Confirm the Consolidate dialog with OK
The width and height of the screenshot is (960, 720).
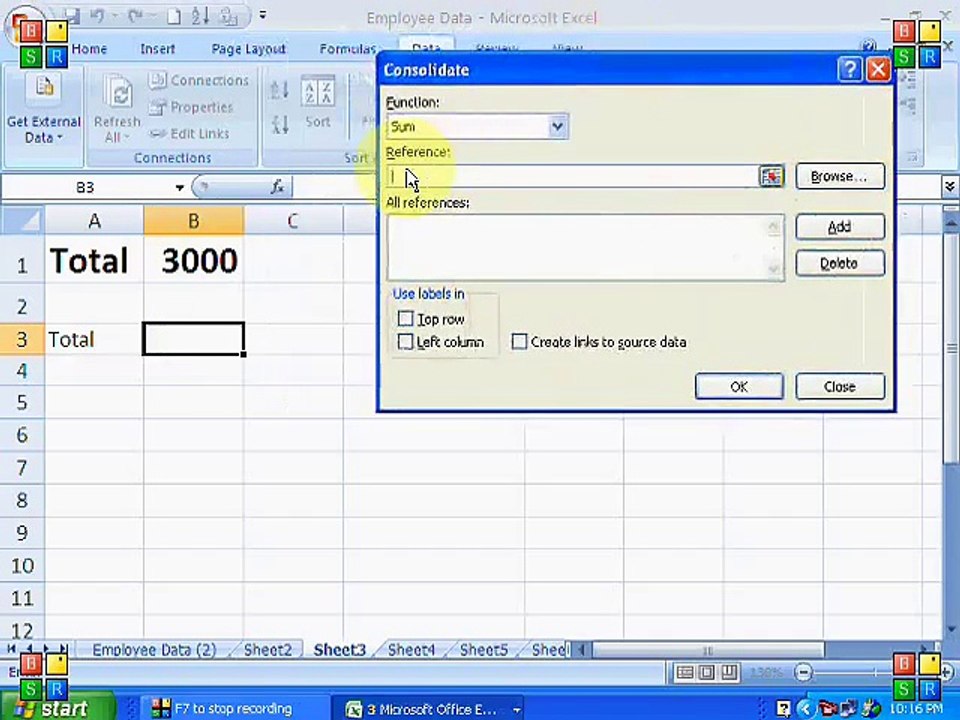coord(739,386)
